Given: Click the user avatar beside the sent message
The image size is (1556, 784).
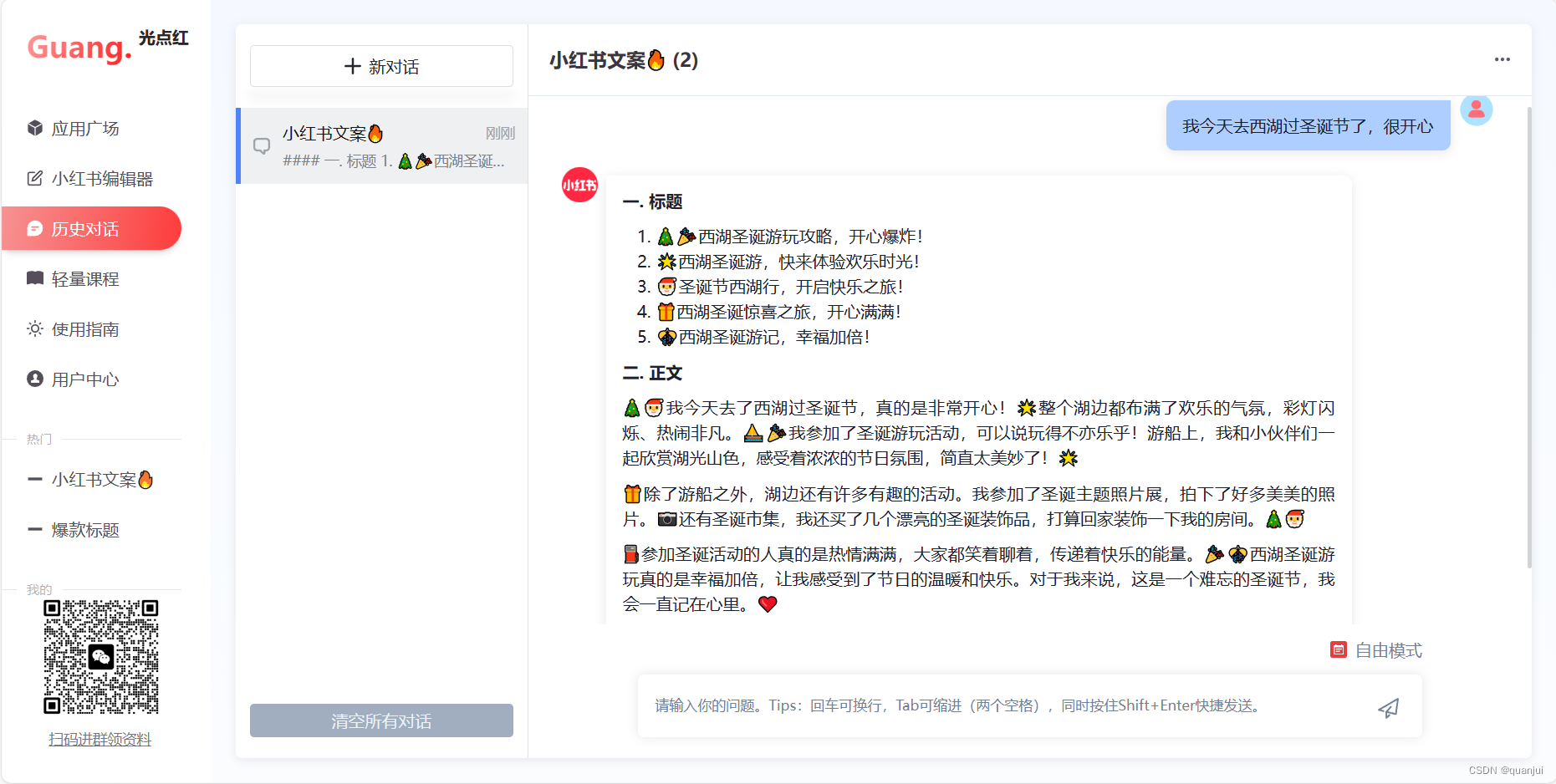Looking at the screenshot, I should coord(1477,109).
